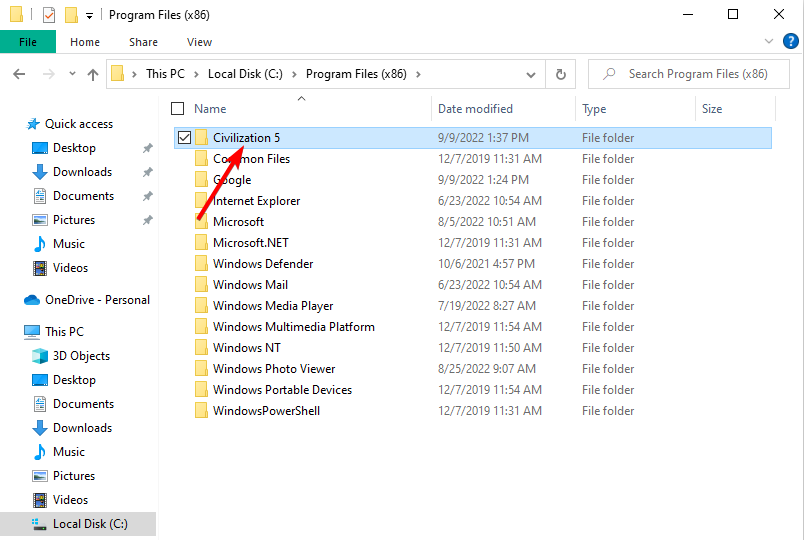The image size is (804, 540).
Task: Open Videos under This PC
Action: pos(70,500)
